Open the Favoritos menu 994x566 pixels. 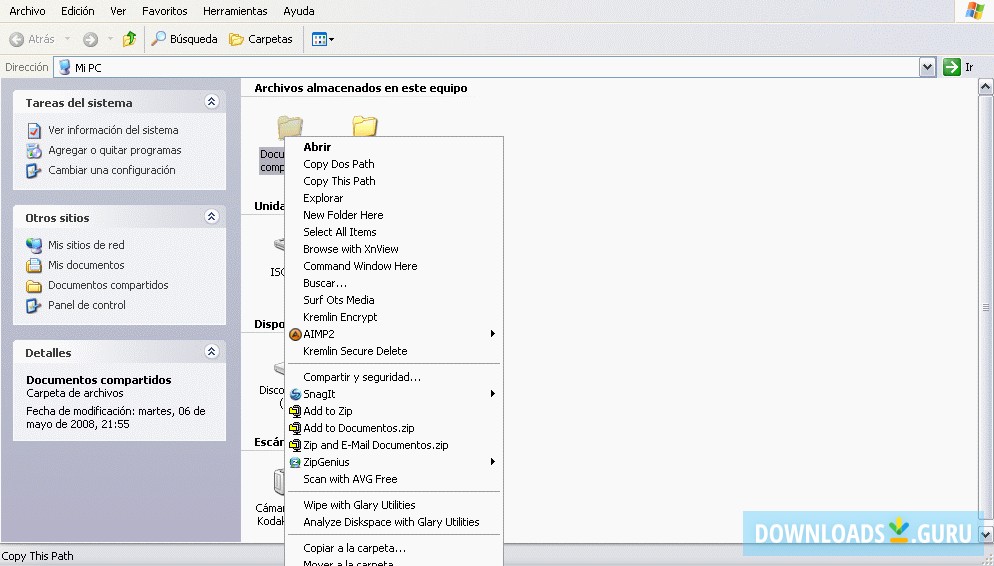164,11
